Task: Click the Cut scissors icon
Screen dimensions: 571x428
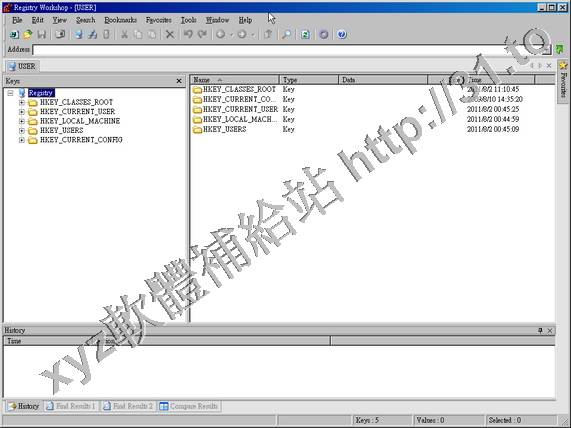Action: pyautogui.click(x=125, y=35)
